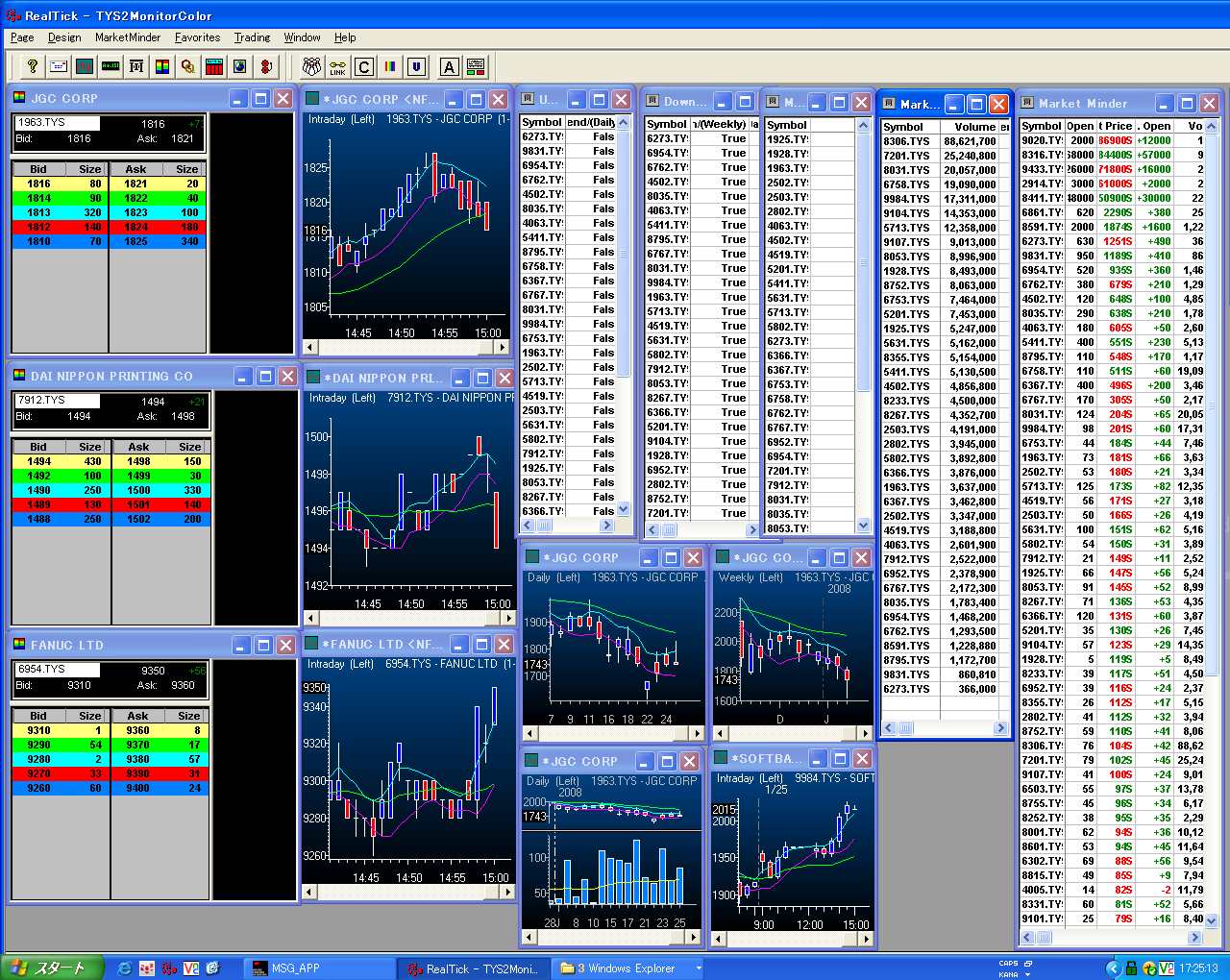This screenshot has height=980, width=1230.
Task: Open the Trading menu
Action: (x=252, y=37)
